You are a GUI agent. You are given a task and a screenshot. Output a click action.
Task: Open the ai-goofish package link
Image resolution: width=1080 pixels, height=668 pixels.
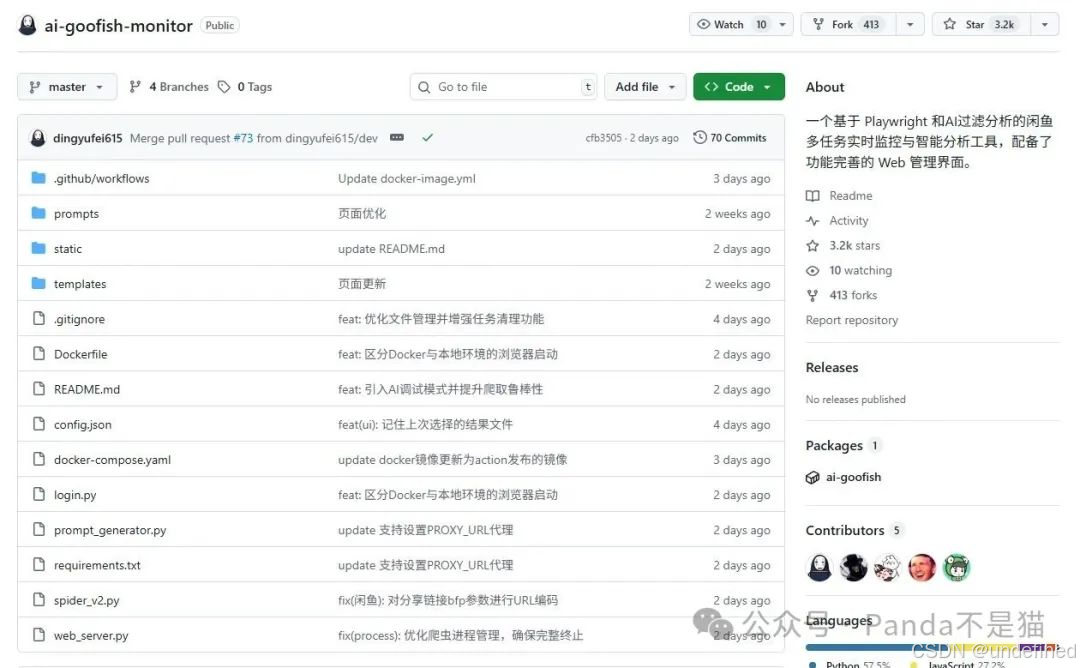coord(853,477)
